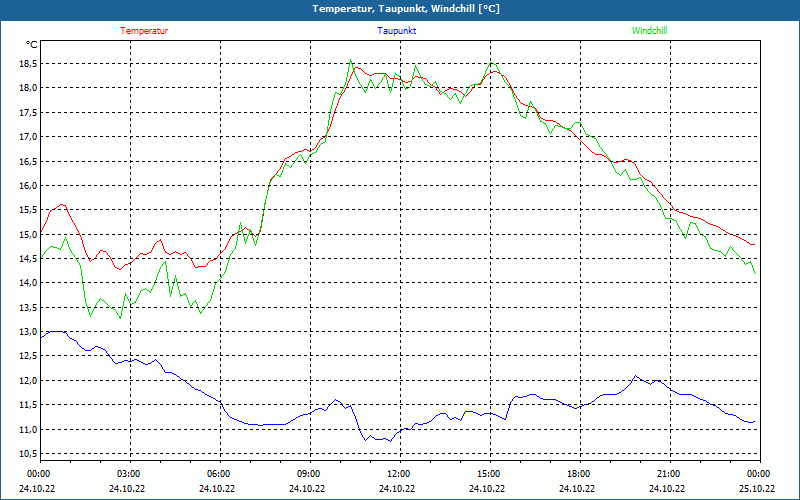The image size is (800, 500).
Task: Click the 09:00 time axis label
Action: tap(310, 474)
